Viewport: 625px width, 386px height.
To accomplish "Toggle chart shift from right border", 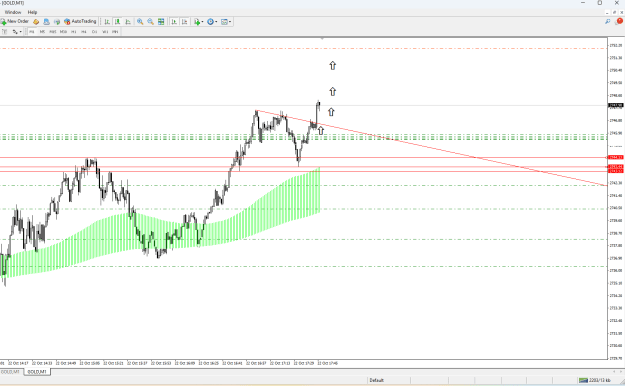I will pyautogui.click(x=185, y=22).
